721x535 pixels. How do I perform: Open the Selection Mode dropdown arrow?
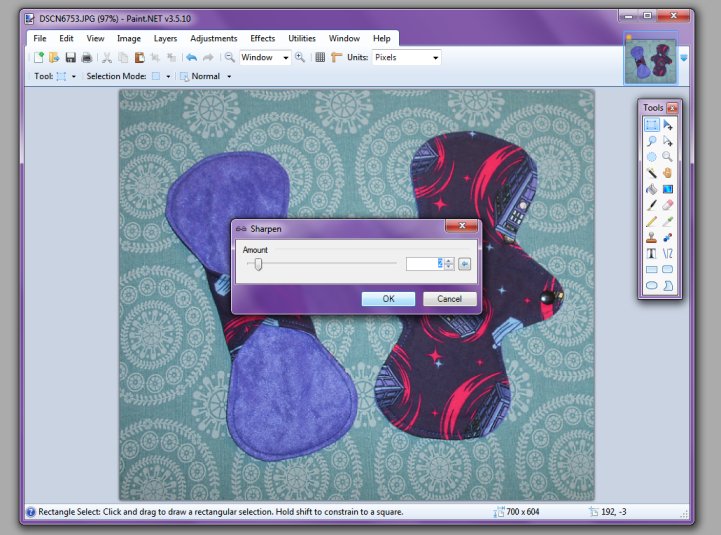click(x=169, y=76)
